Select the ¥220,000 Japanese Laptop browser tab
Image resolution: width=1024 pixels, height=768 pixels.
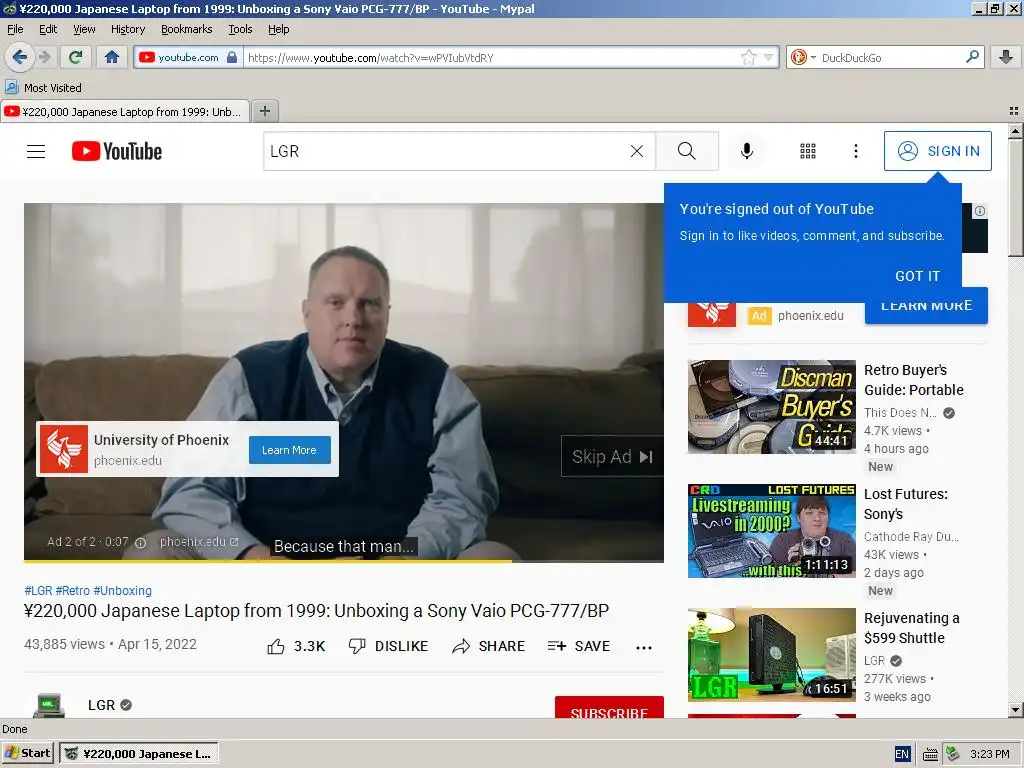tap(125, 112)
